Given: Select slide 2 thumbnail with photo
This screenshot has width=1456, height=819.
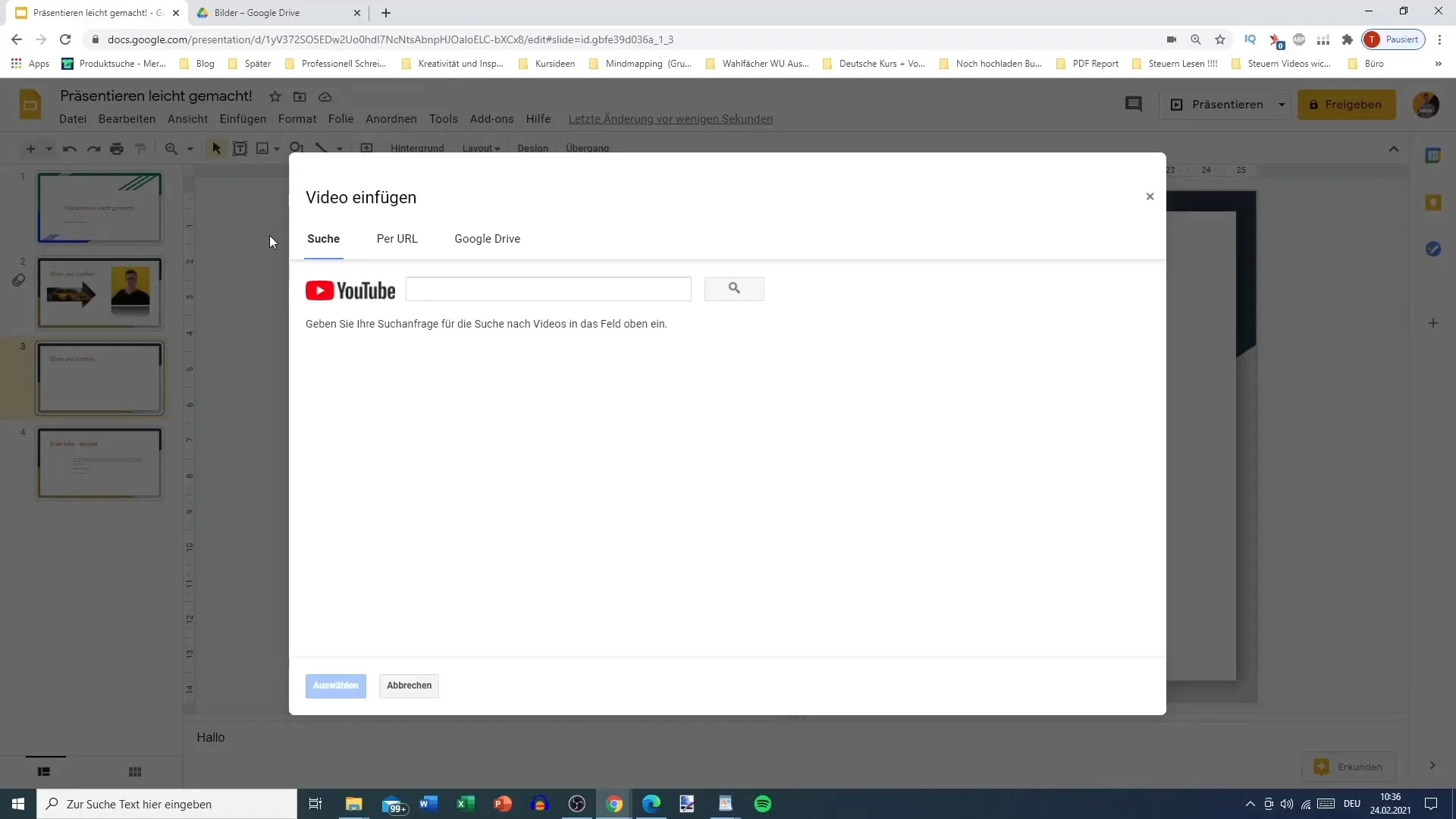Looking at the screenshot, I should click(99, 293).
